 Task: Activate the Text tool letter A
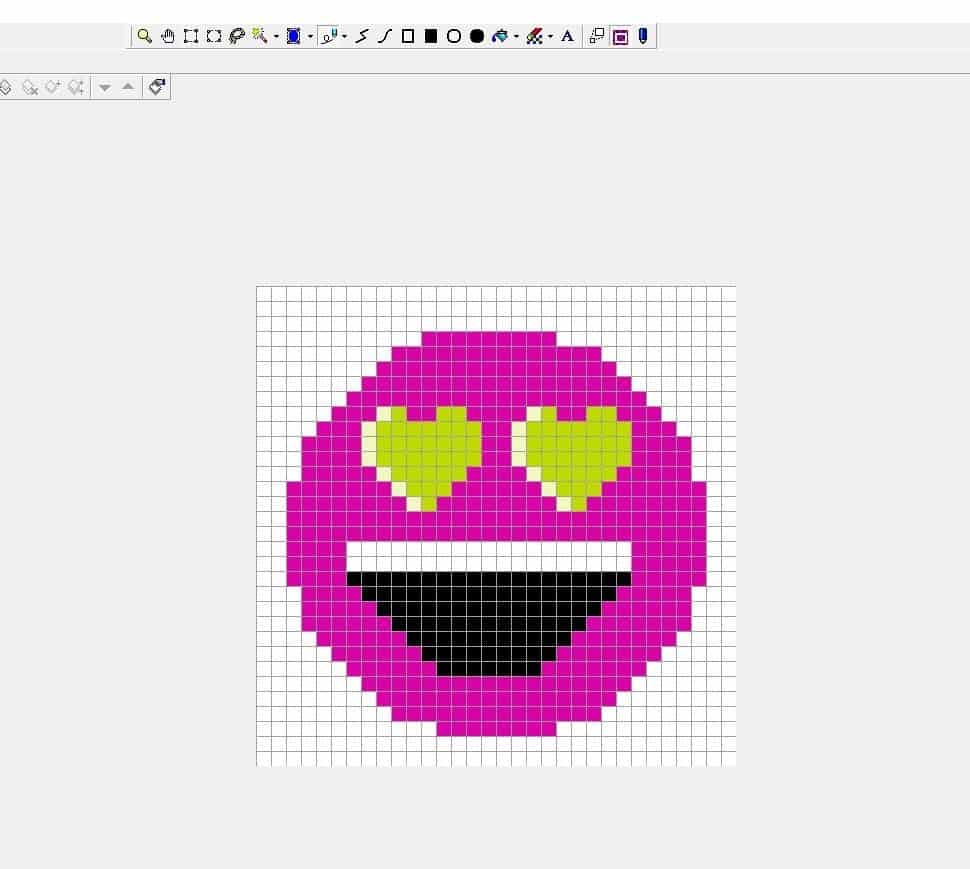point(567,36)
